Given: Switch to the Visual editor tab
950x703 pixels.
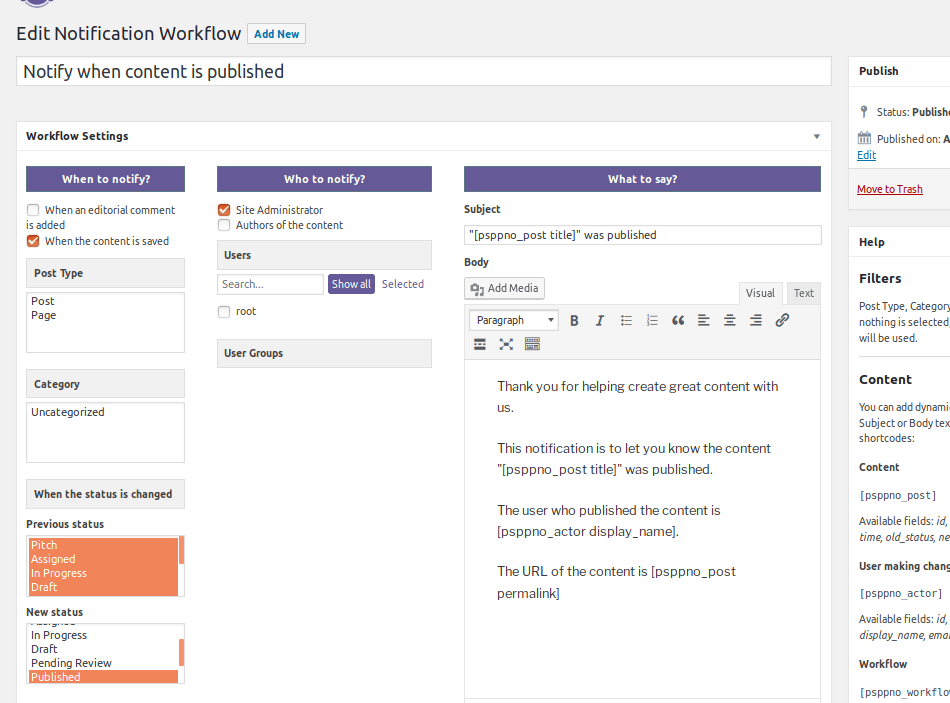Looking at the screenshot, I should coord(760,293).
